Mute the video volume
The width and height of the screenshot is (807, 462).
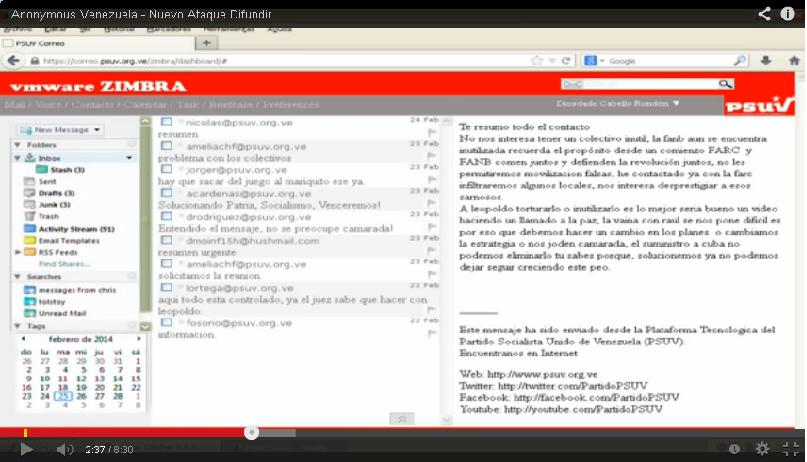[x=64, y=450]
